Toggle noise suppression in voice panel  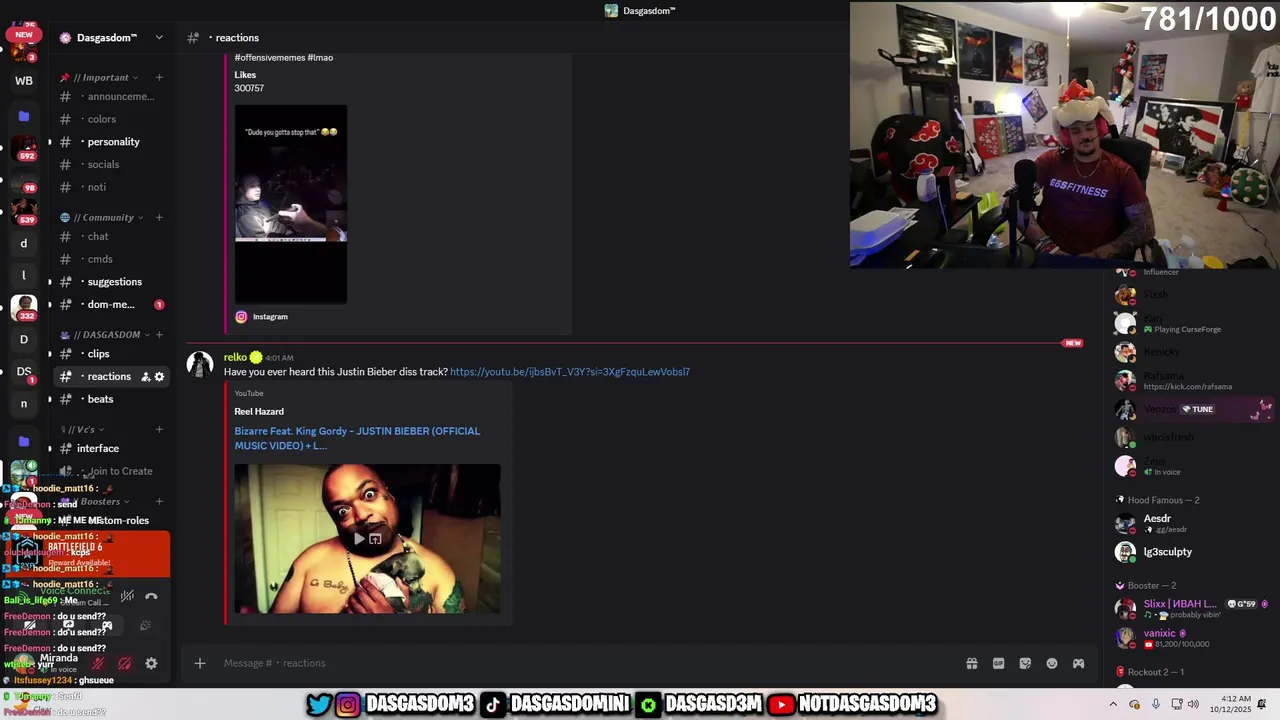click(127, 596)
